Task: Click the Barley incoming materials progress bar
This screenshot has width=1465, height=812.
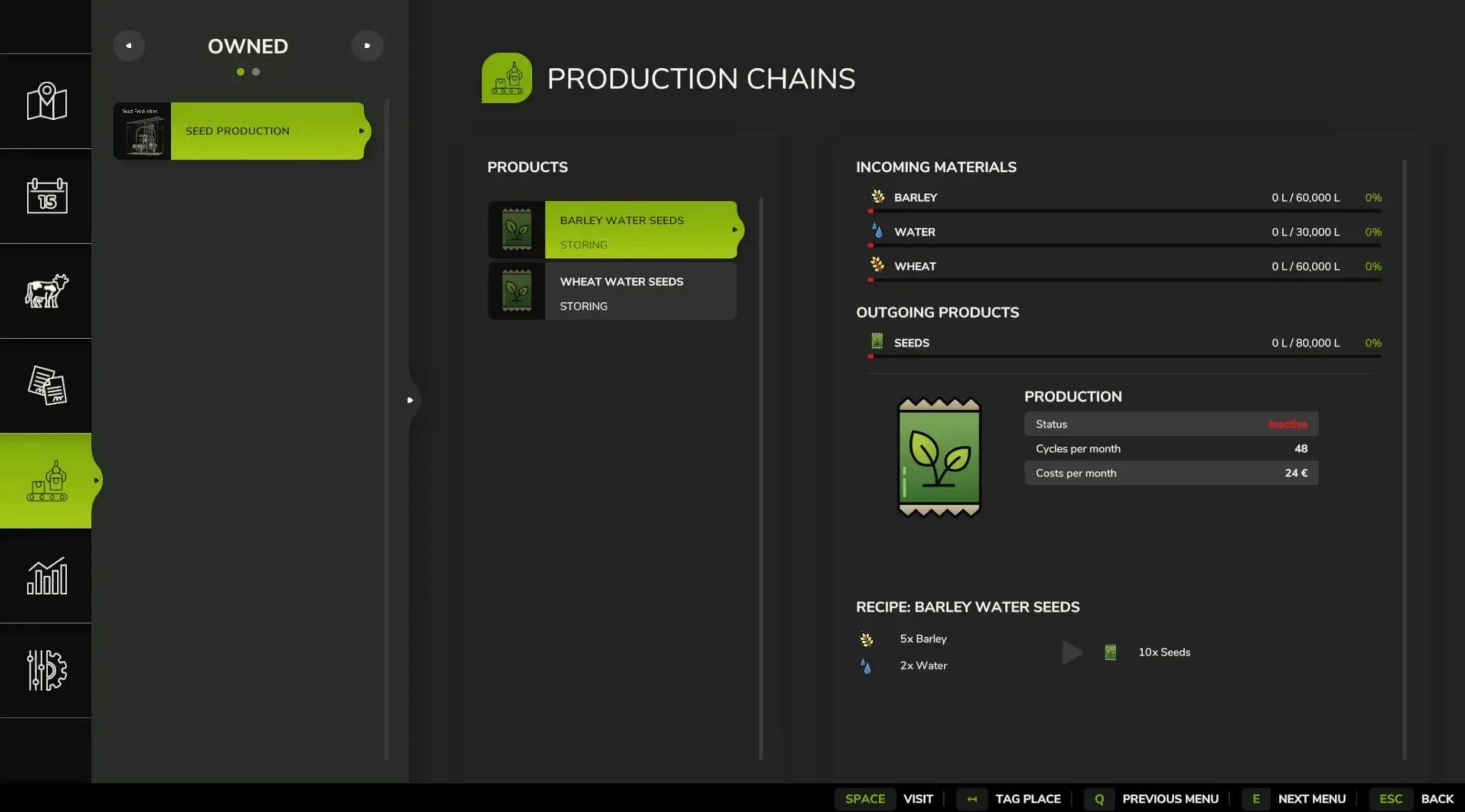Action: pyautogui.click(x=1125, y=211)
